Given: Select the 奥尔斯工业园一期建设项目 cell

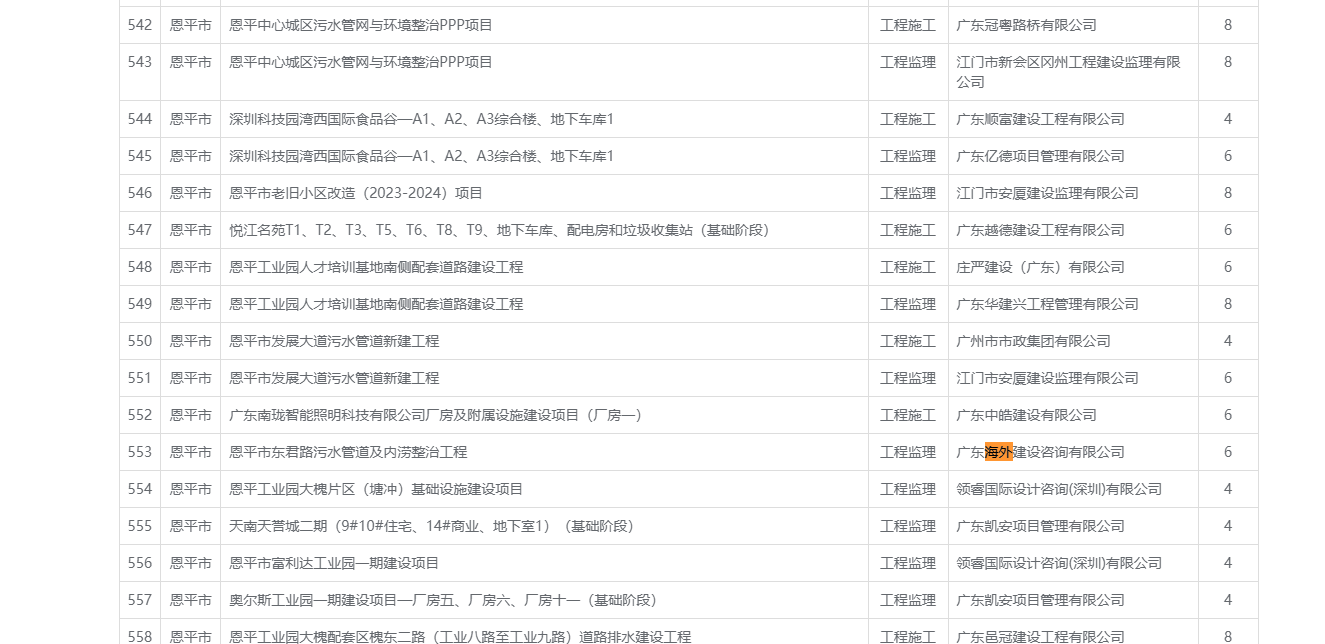Looking at the screenshot, I should [443, 600].
